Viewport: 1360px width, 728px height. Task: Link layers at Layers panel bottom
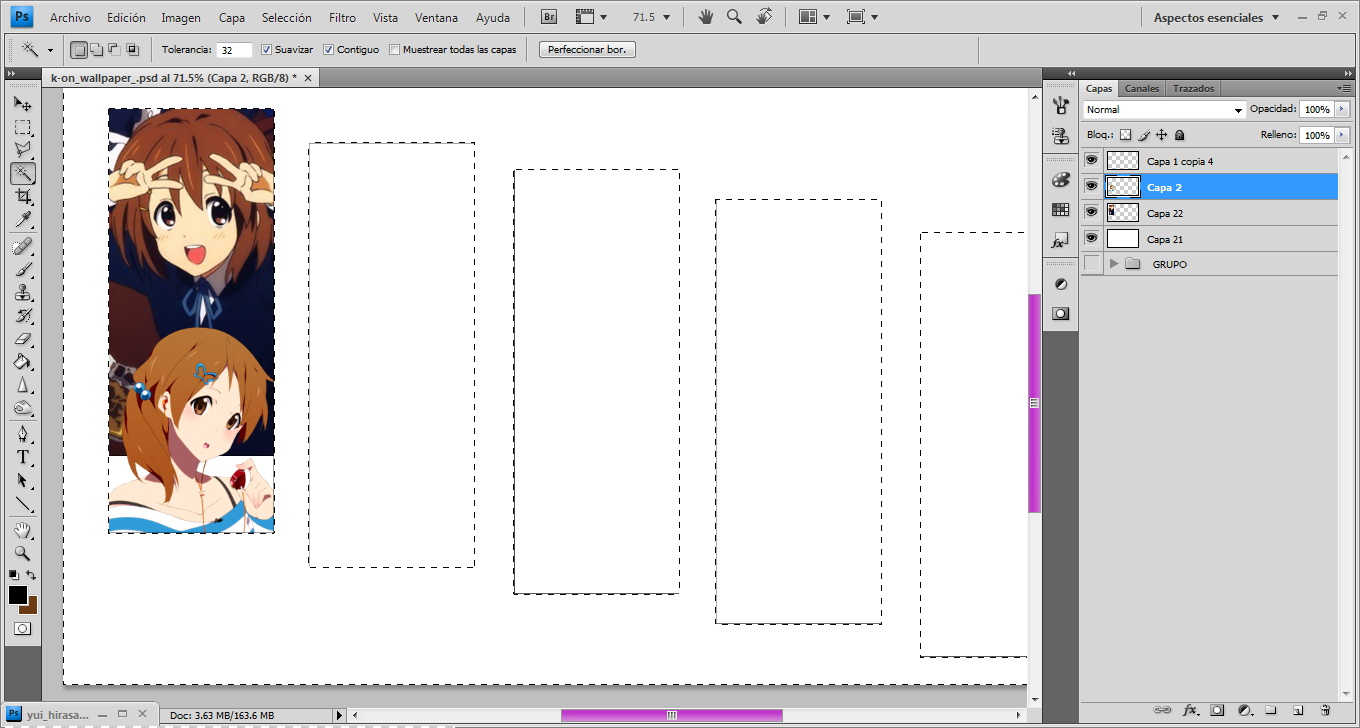tap(1162, 709)
